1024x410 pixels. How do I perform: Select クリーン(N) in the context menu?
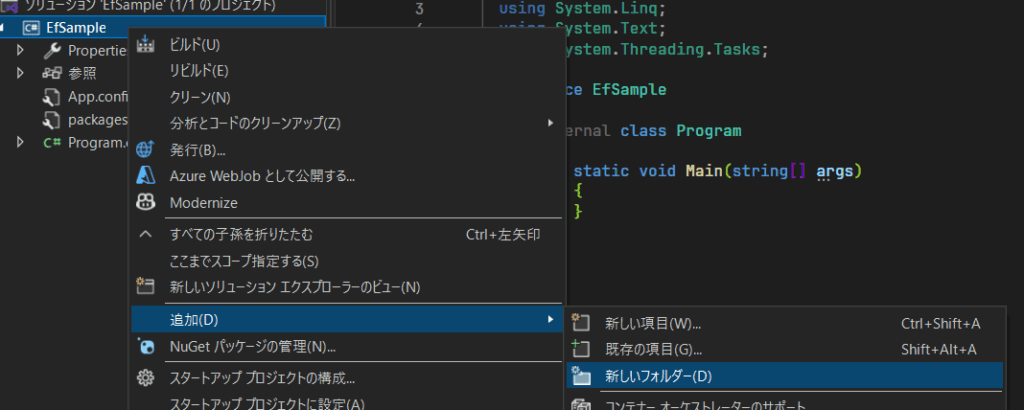200,97
